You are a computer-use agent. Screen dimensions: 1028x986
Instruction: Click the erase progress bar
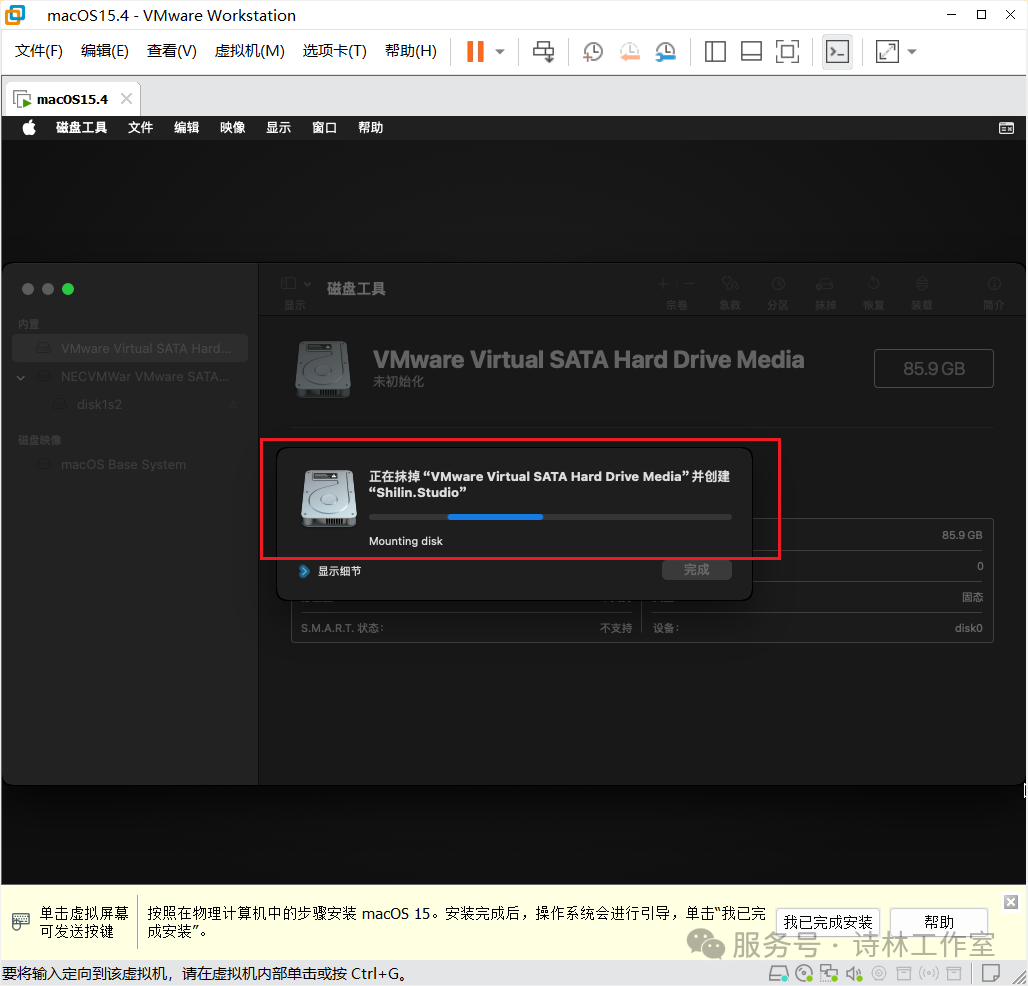click(550, 517)
